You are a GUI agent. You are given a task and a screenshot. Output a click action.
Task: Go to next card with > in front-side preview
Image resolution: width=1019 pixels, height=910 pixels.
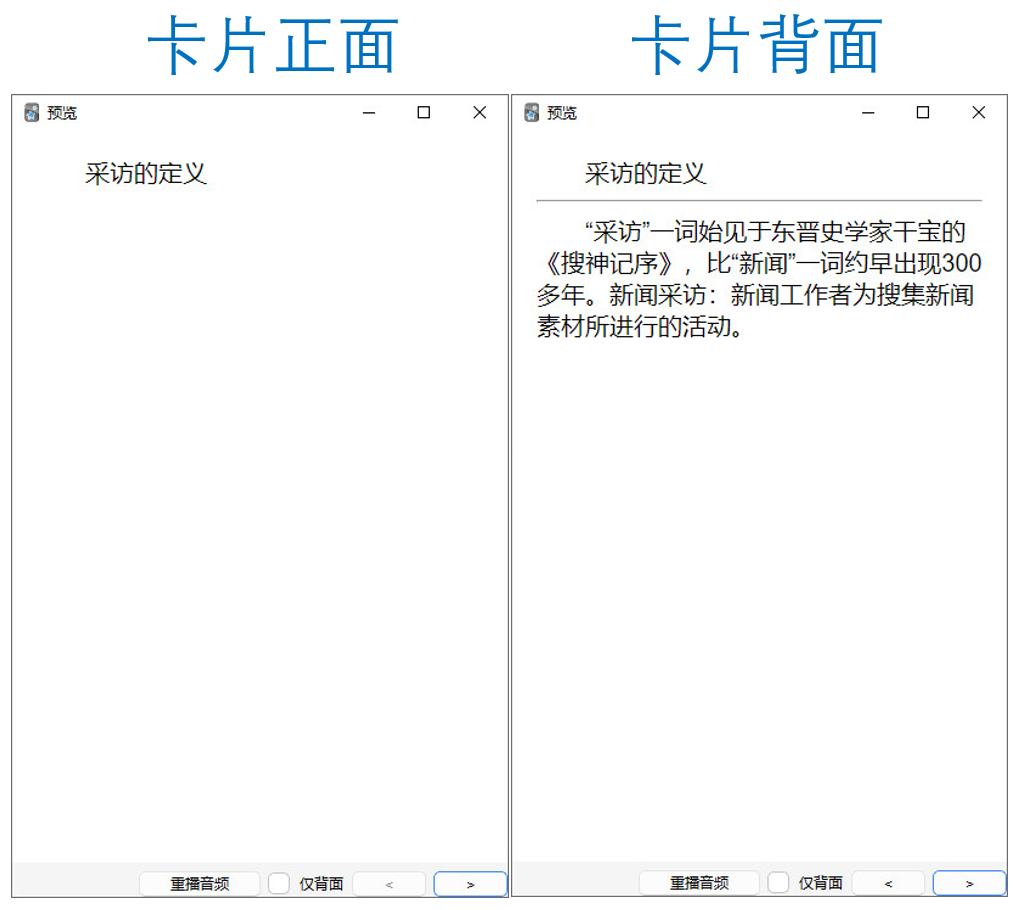[x=470, y=884]
